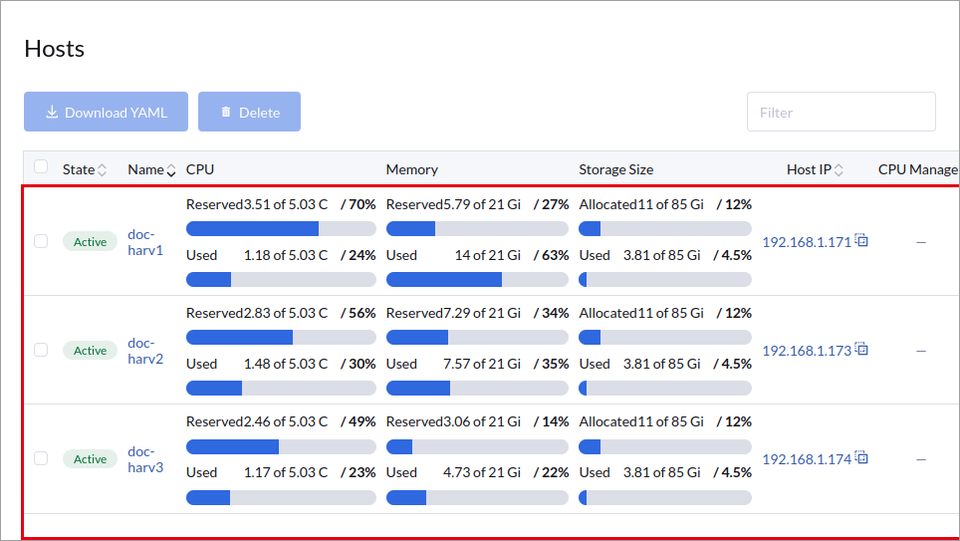The height and width of the screenshot is (541, 960).
Task: Click text 'Reserved2.46 of 5.03 C'
Action: coord(257,422)
